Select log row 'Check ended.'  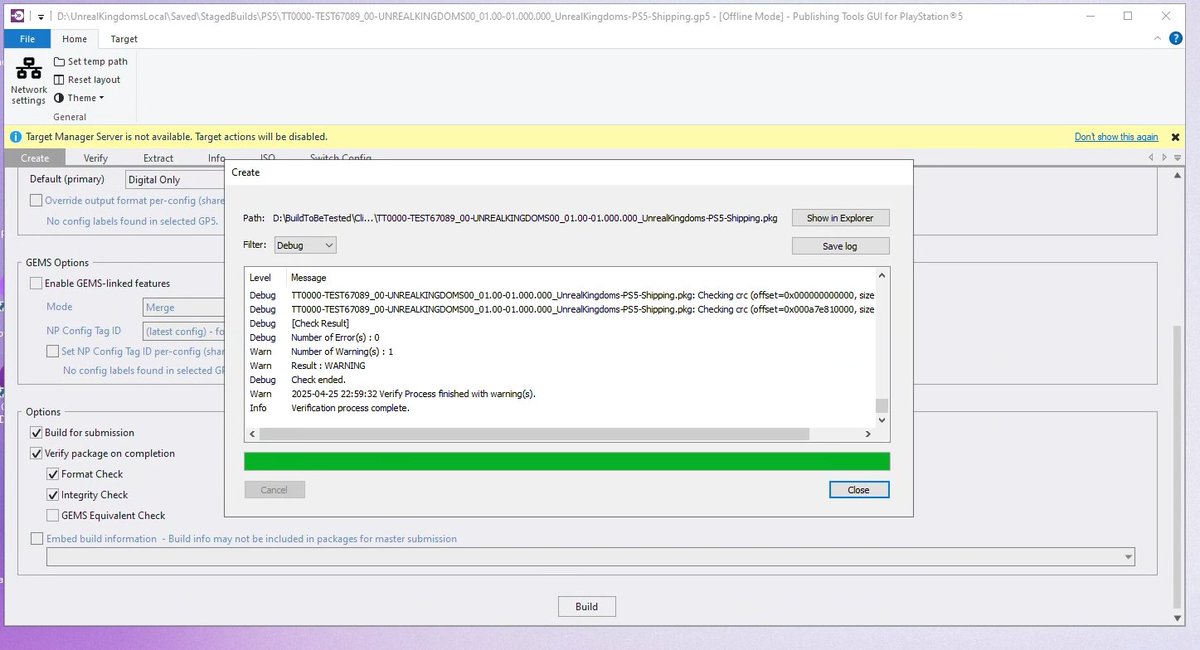click(560, 380)
